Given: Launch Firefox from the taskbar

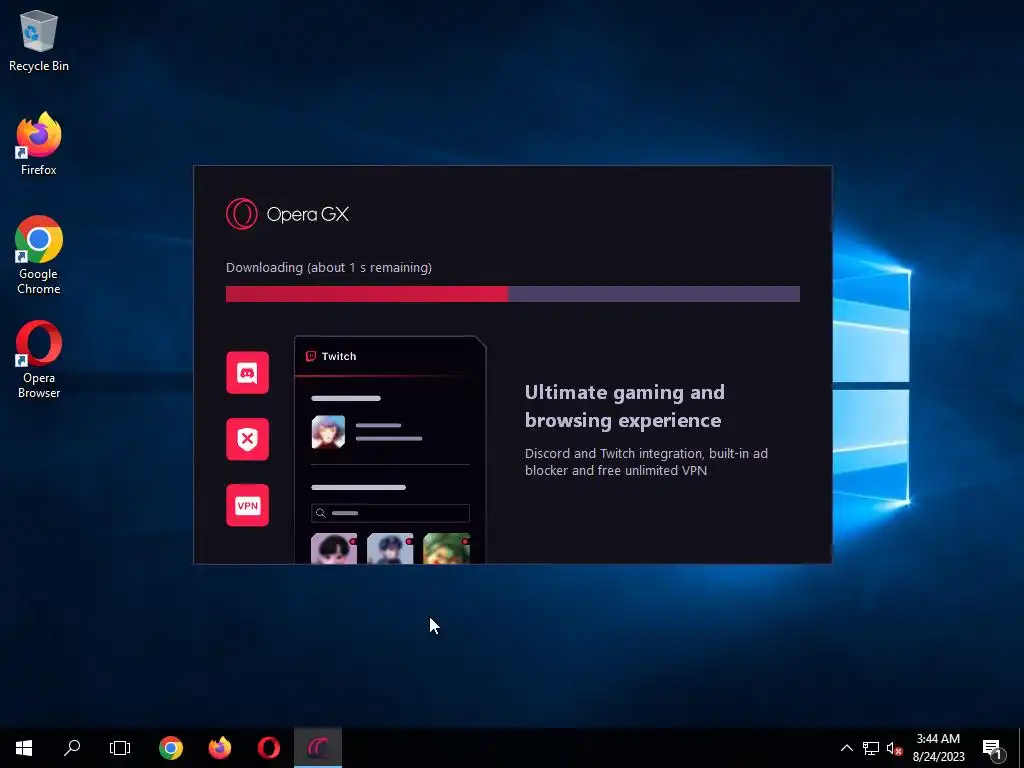Looking at the screenshot, I should 220,748.
